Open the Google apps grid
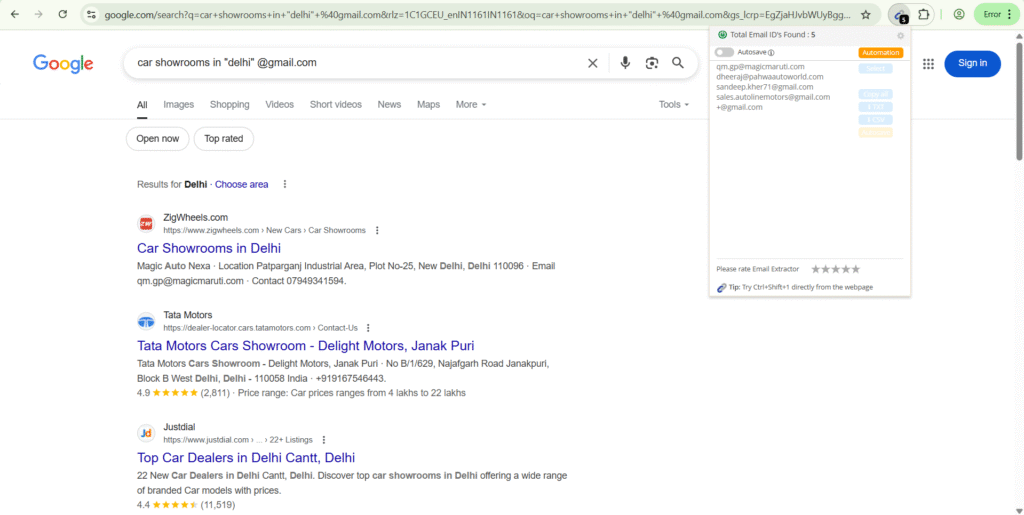 coord(928,63)
